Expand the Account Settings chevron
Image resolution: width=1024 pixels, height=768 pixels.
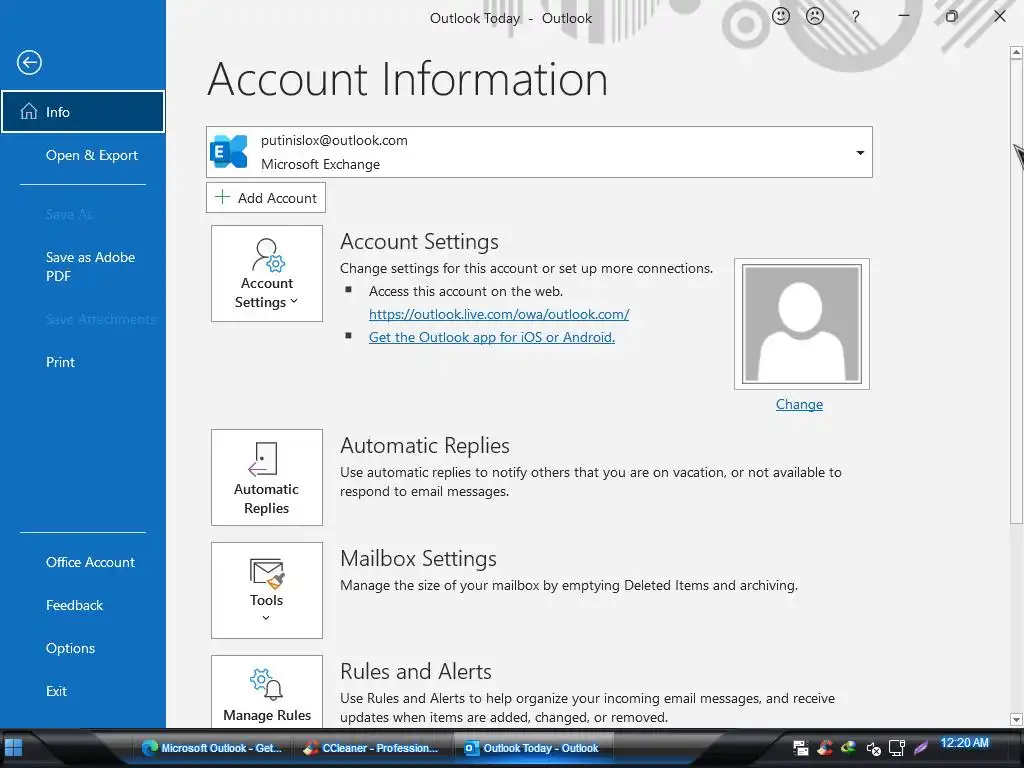click(x=294, y=301)
